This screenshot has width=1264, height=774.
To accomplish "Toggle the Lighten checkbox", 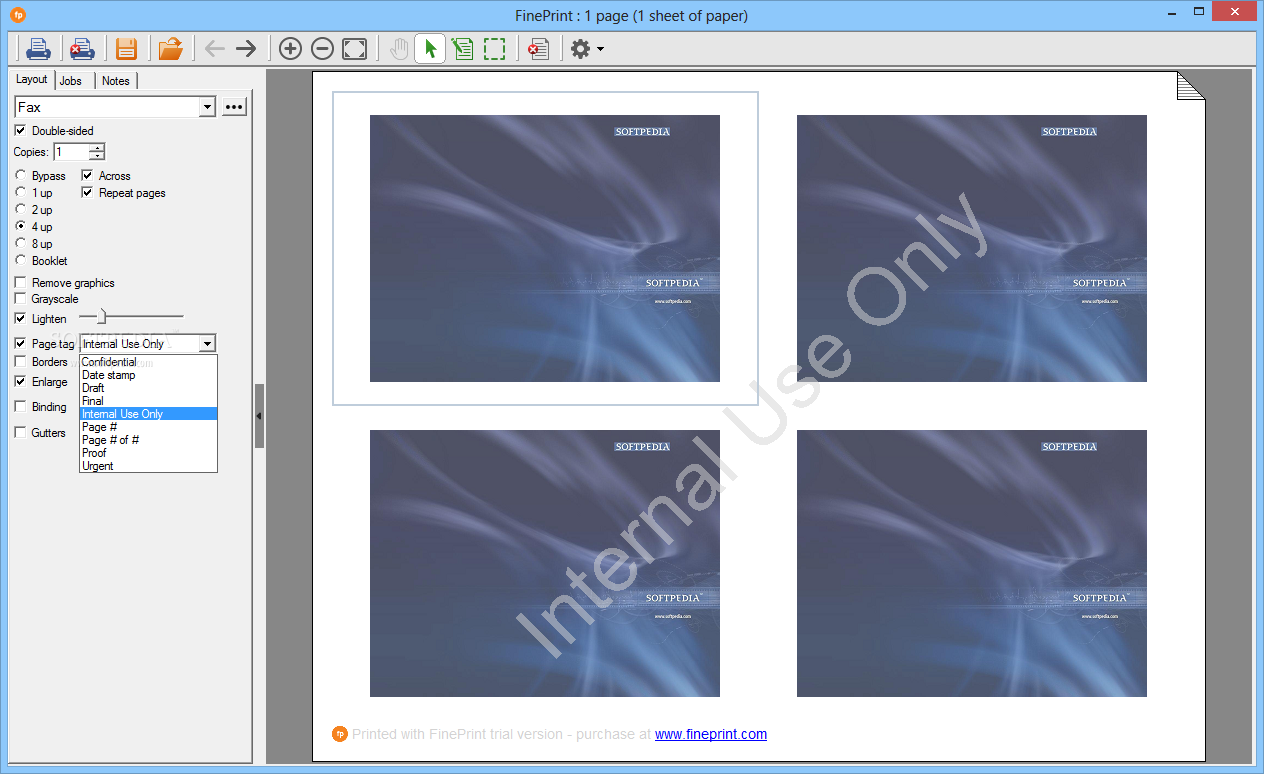I will click(20, 319).
